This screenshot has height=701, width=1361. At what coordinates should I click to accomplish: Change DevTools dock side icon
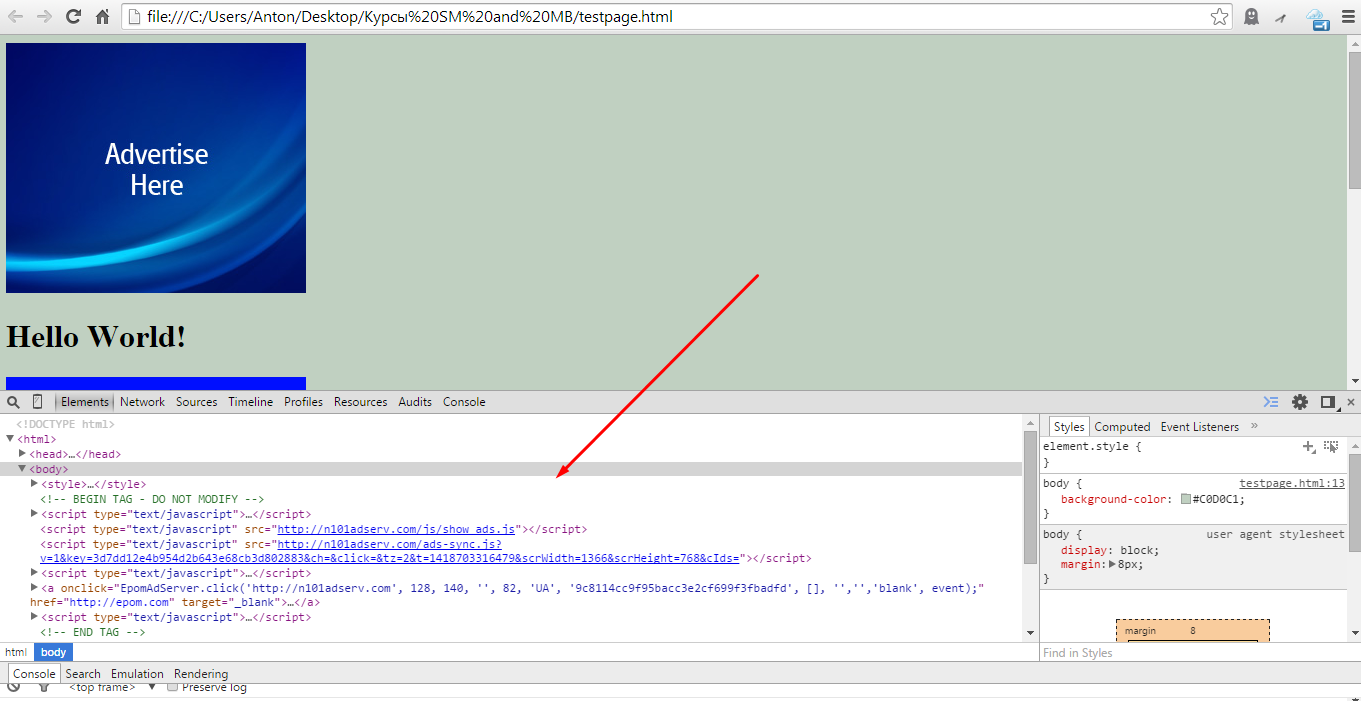click(1328, 402)
